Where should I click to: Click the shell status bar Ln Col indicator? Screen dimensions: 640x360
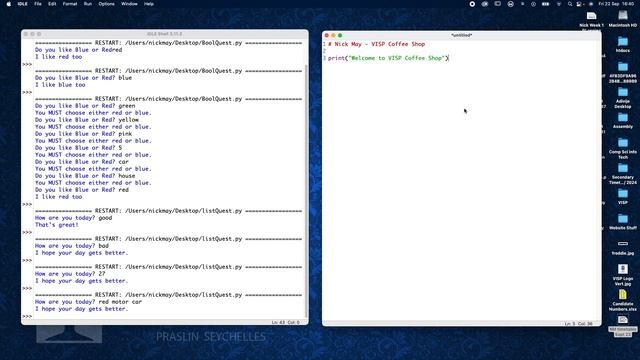(x=286, y=322)
